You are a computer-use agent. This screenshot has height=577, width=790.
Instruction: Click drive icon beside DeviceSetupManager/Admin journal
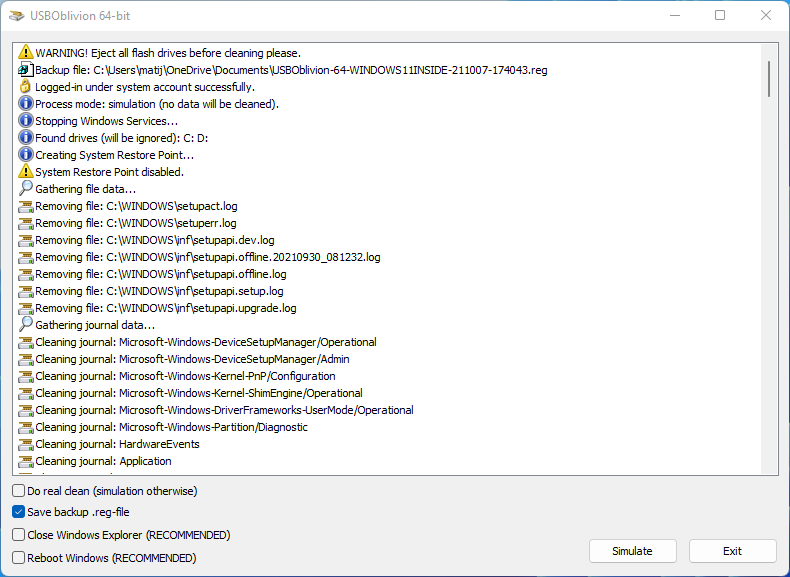26,359
